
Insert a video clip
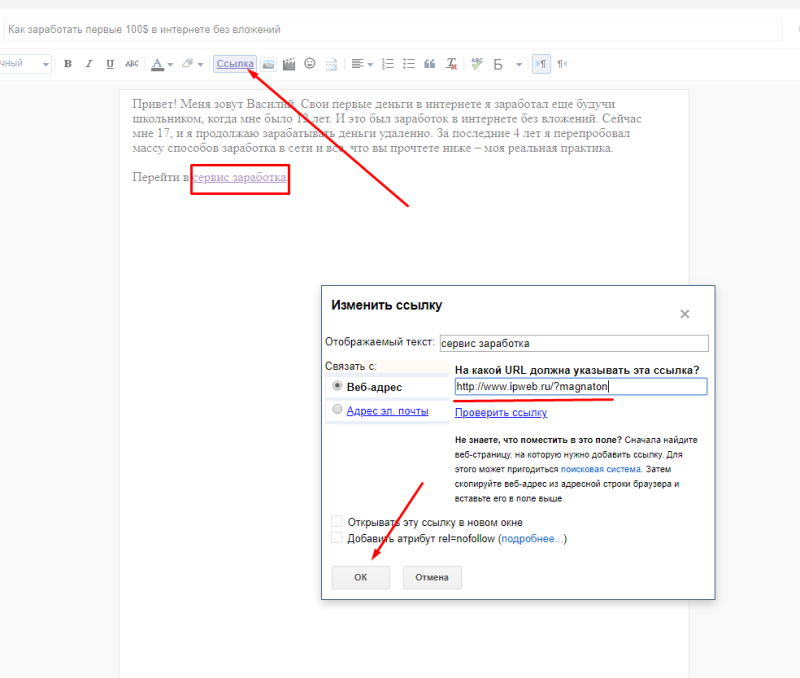tap(289, 64)
